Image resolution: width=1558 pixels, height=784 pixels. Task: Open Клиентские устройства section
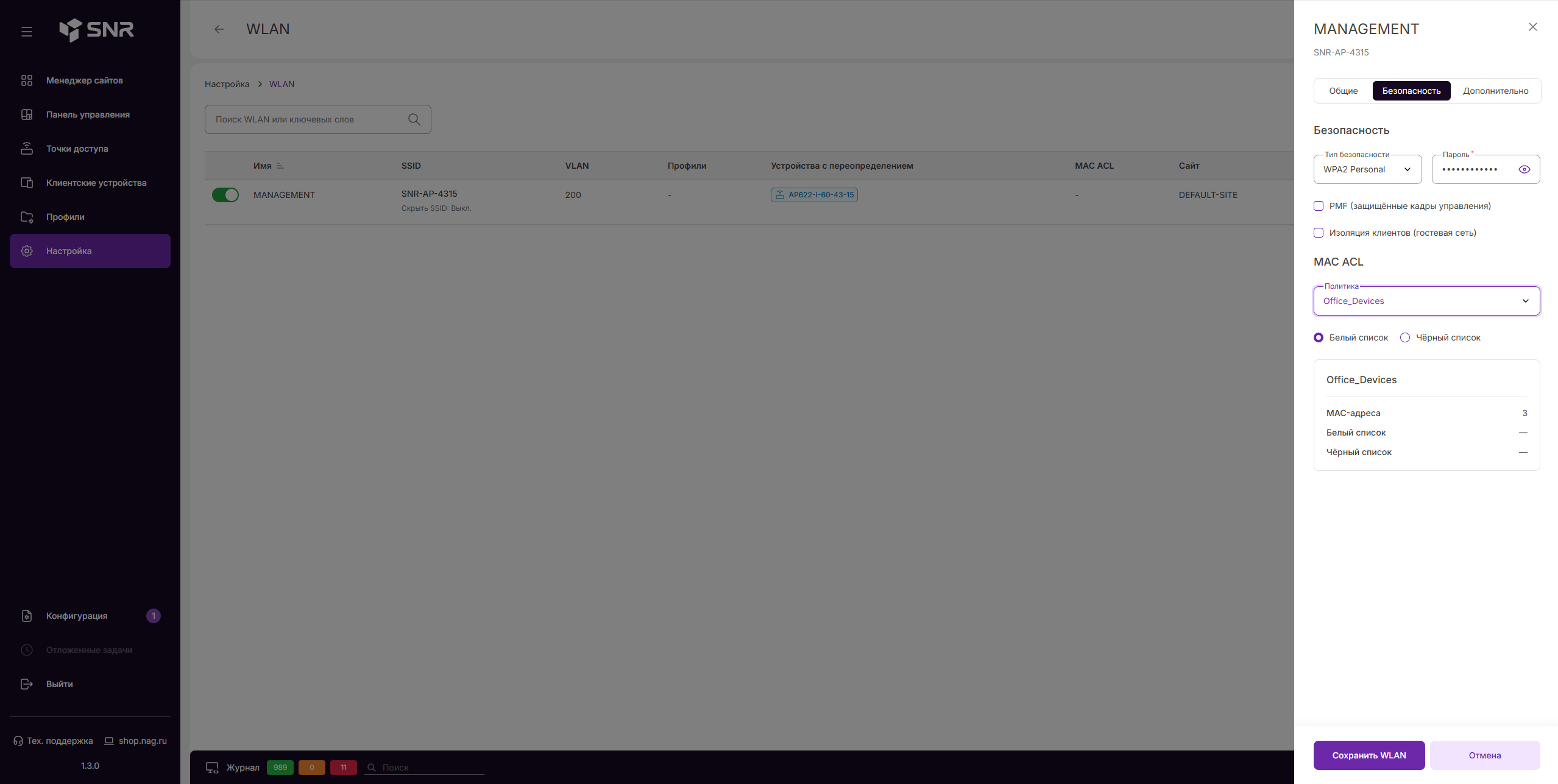click(90, 183)
